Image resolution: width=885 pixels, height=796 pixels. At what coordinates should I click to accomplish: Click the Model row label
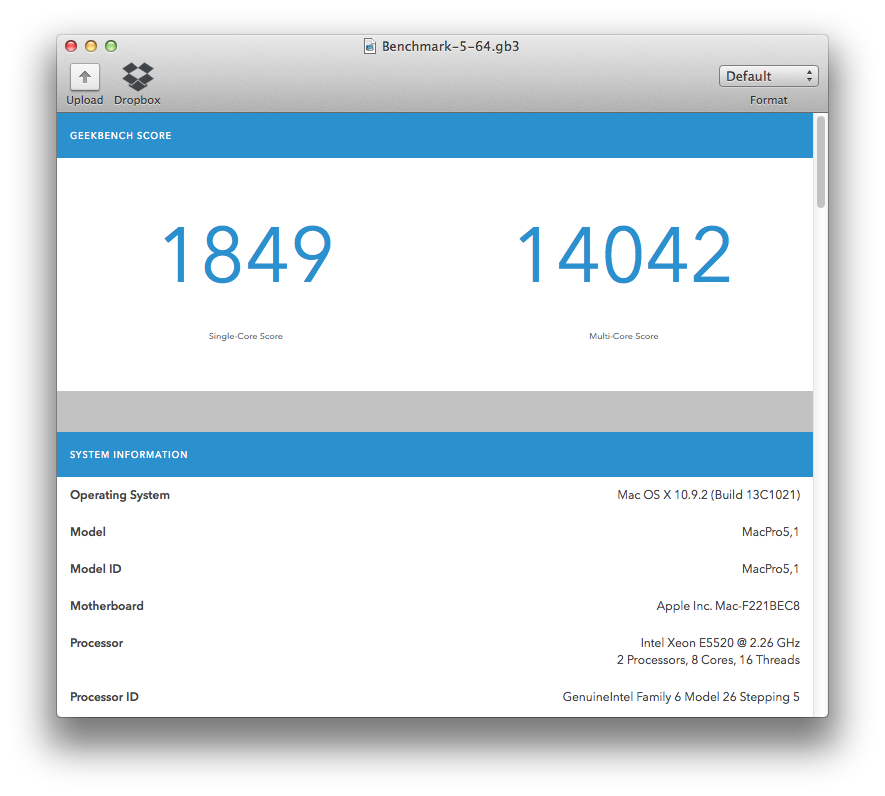(x=88, y=532)
